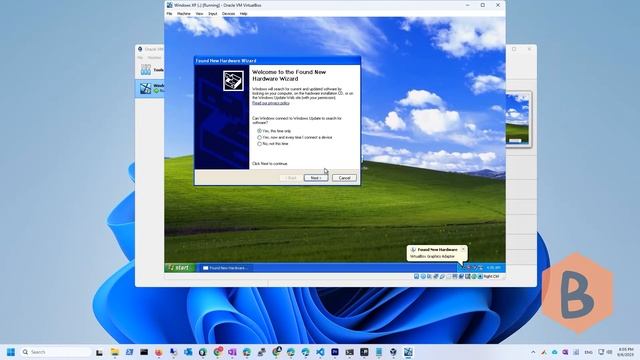Click Next in the hardware wizard
The image size is (640, 360).
[316, 178]
